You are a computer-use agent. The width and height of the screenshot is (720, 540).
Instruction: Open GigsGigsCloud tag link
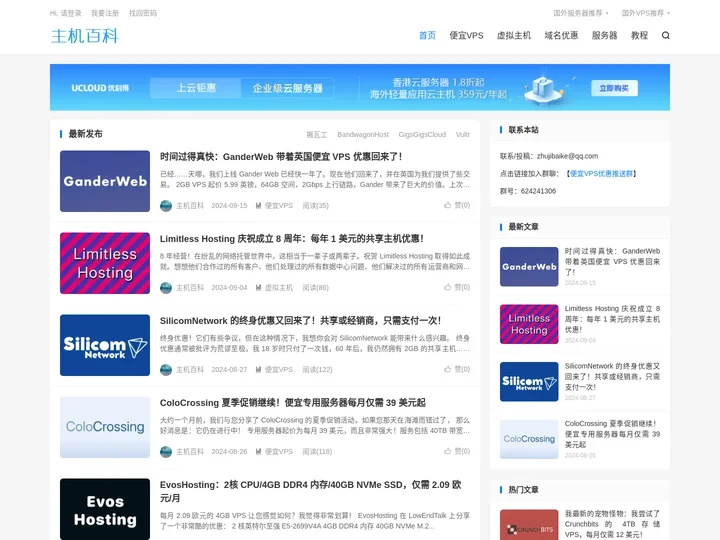(x=422, y=135)
